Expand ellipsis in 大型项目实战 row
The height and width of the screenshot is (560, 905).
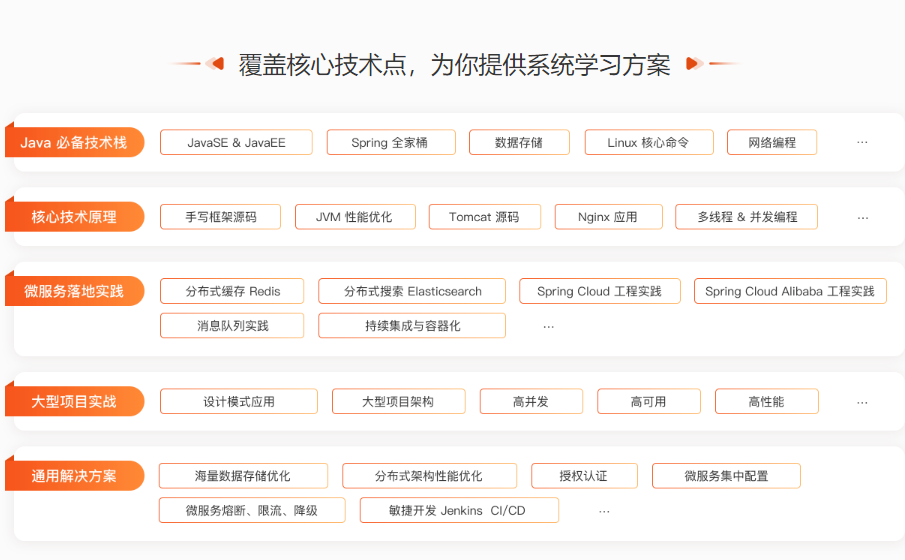coord(862,401)
